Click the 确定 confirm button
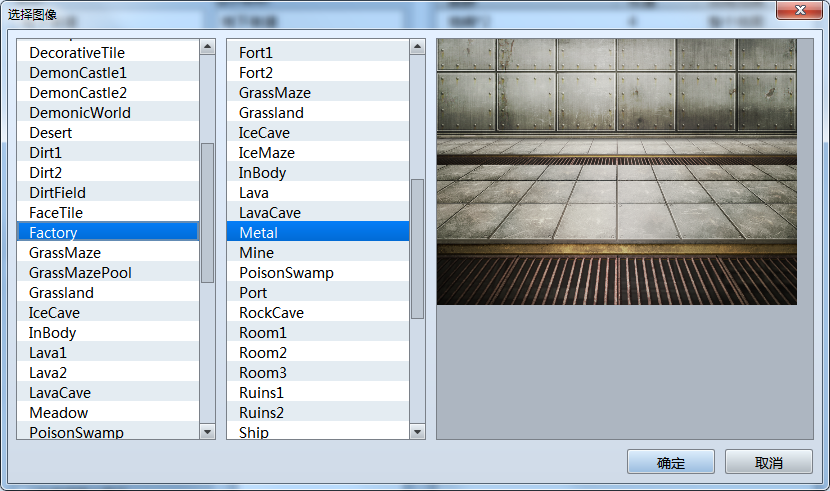 671,462
